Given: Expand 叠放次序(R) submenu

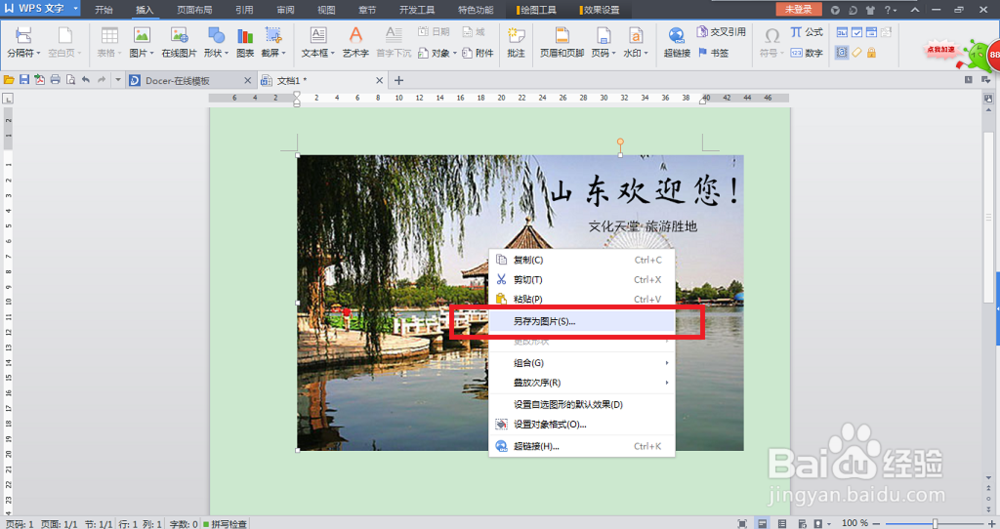Looking at the screenshot, I should 582,382.
